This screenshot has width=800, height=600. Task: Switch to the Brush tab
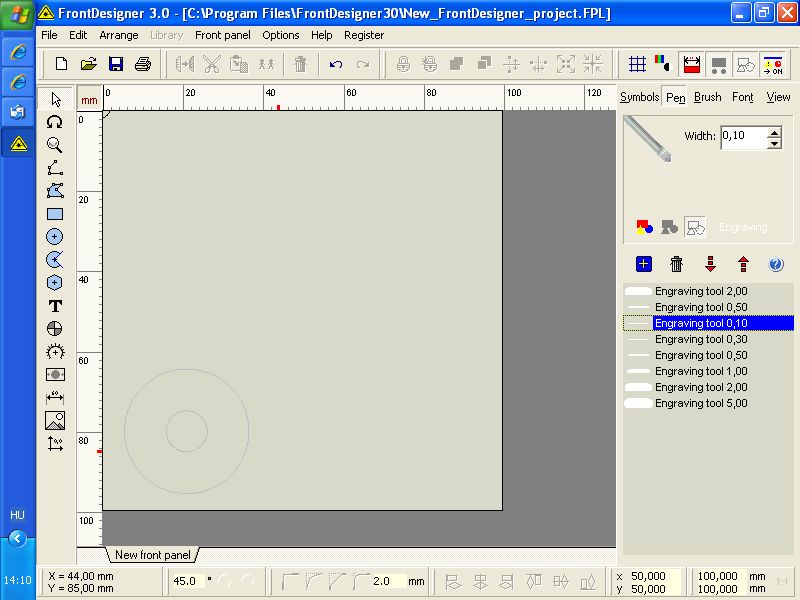tap(707, 97)
